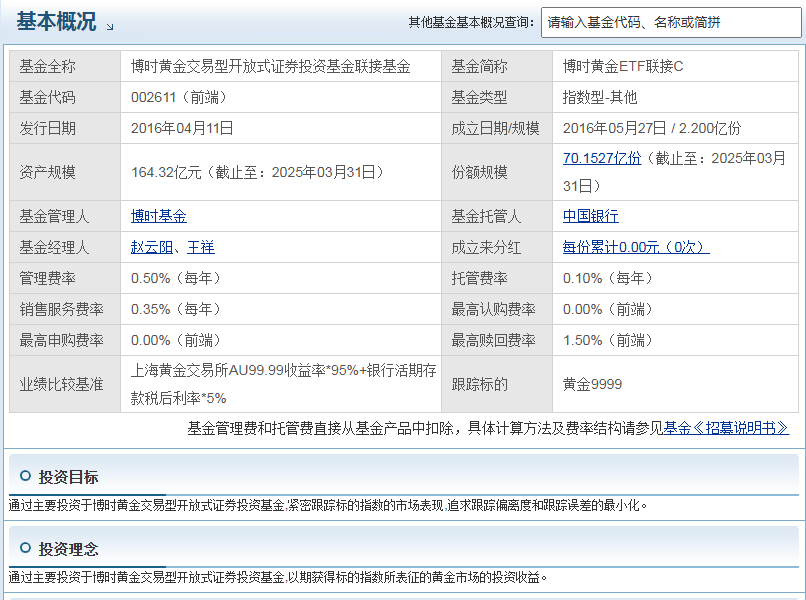Select the 销售服务费率 label cell

(65, 309)
